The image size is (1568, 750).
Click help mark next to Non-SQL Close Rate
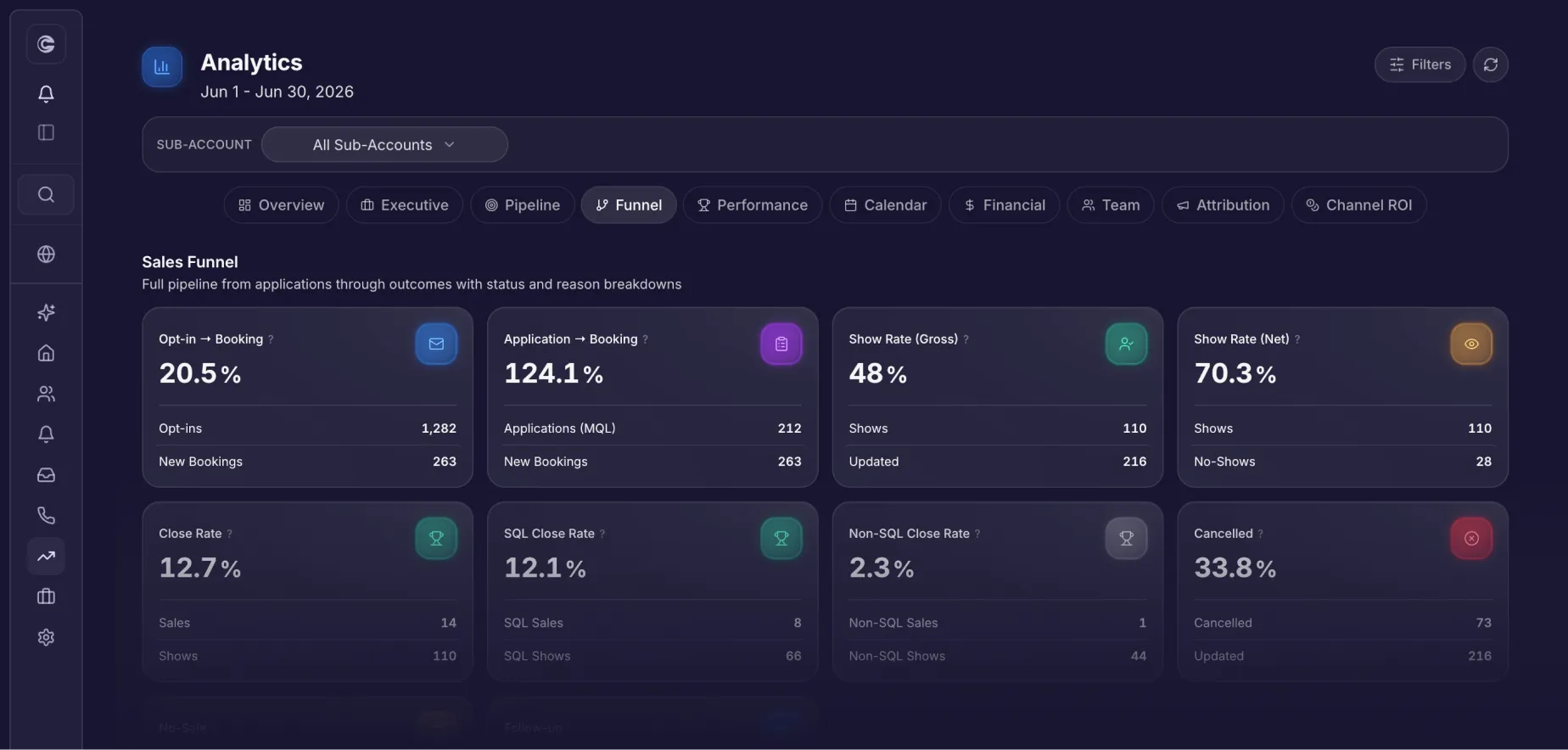tap(977, 534)
